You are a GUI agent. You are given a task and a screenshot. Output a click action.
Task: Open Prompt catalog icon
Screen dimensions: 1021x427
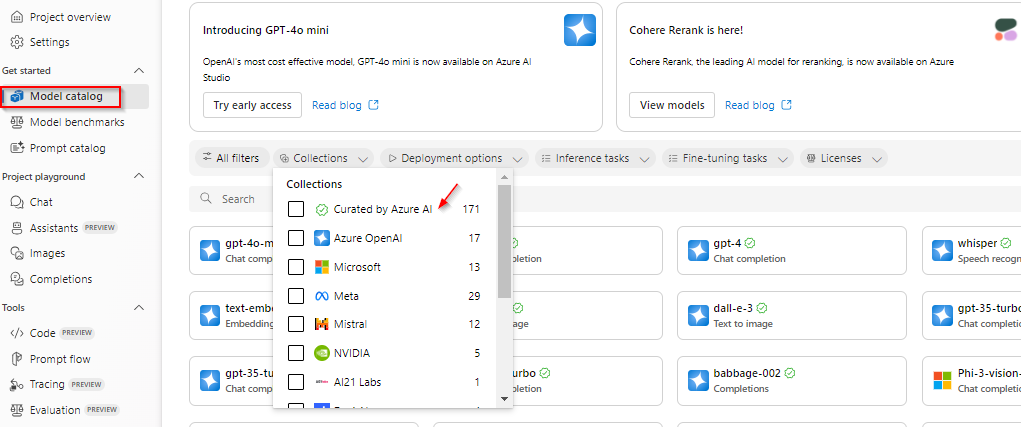pos(17,148)
